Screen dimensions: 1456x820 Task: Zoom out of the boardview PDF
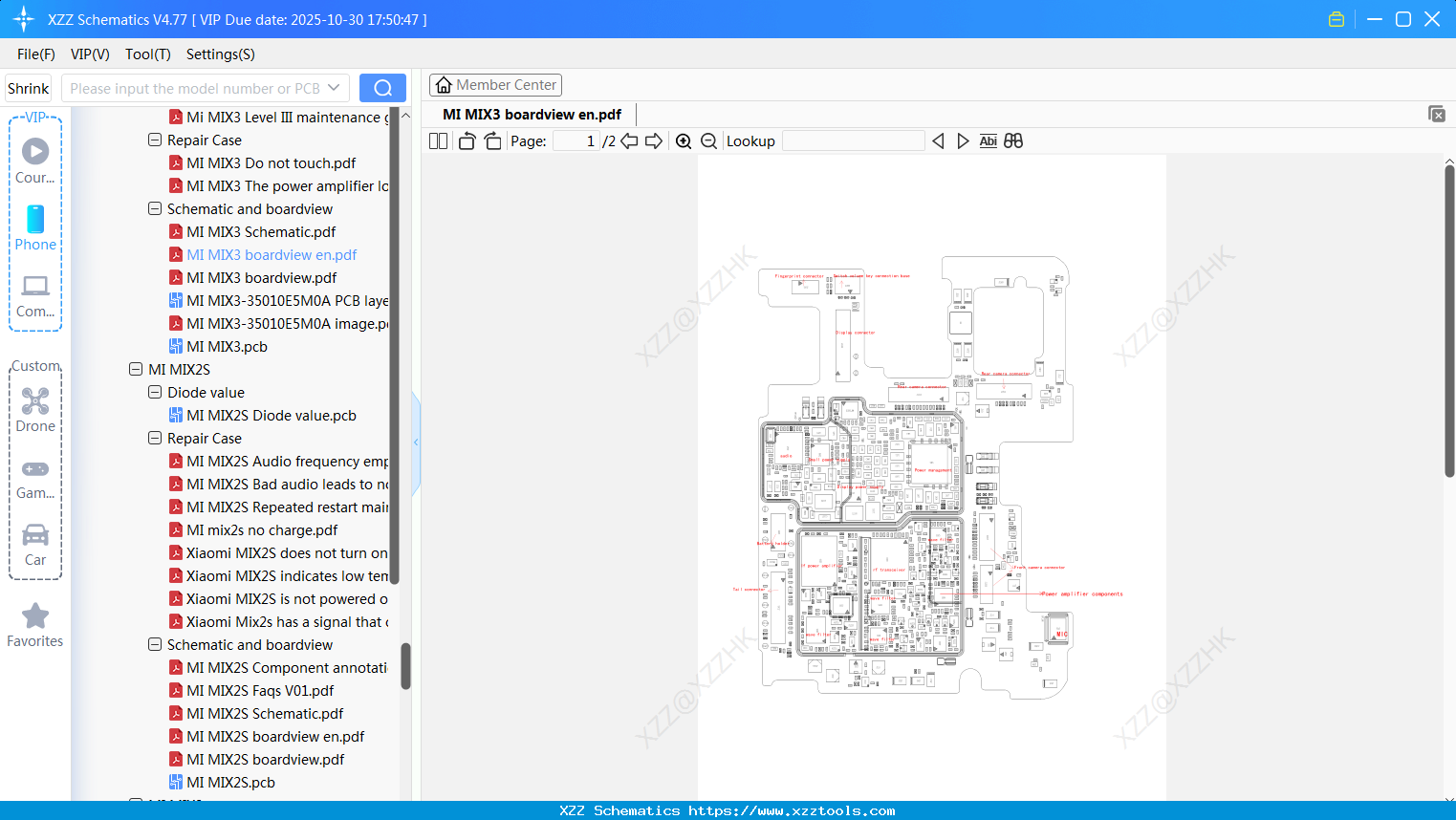[x=709, y=141]
